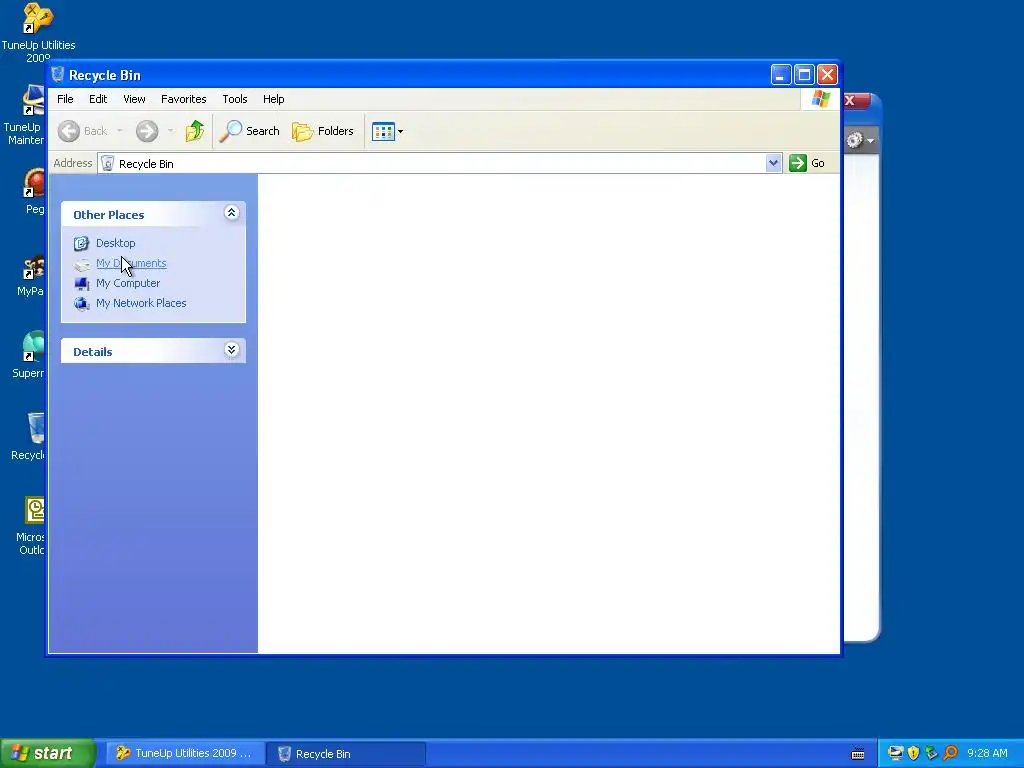Viewport: 1024px width, 768px height.
Task: Click the keyboard icon on the taskbar
Action: [x=858, y=754]
